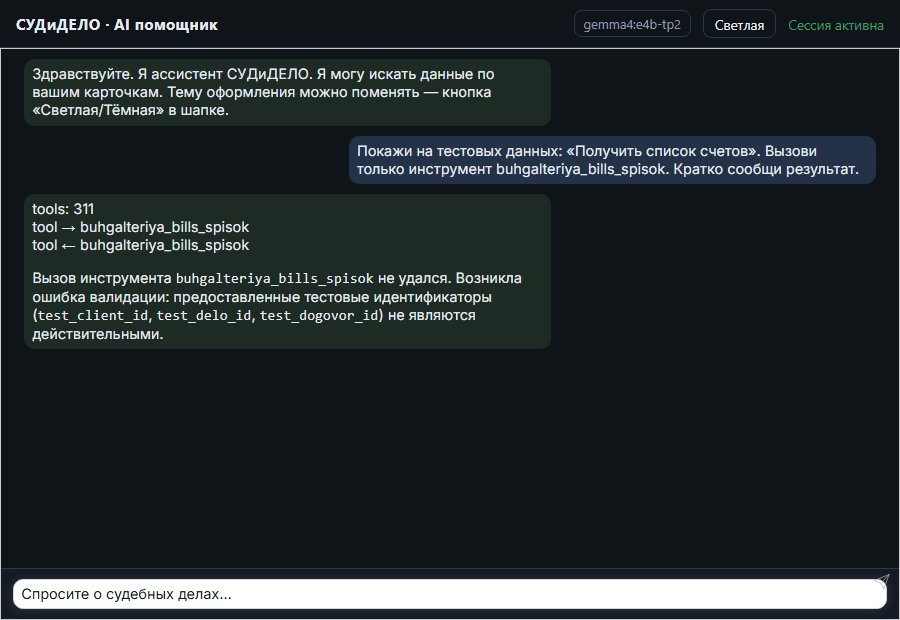Click the СУДиДЕЛО · AI помощник title
Viewport: 900px width, 620px height.
tap(117, 25)
